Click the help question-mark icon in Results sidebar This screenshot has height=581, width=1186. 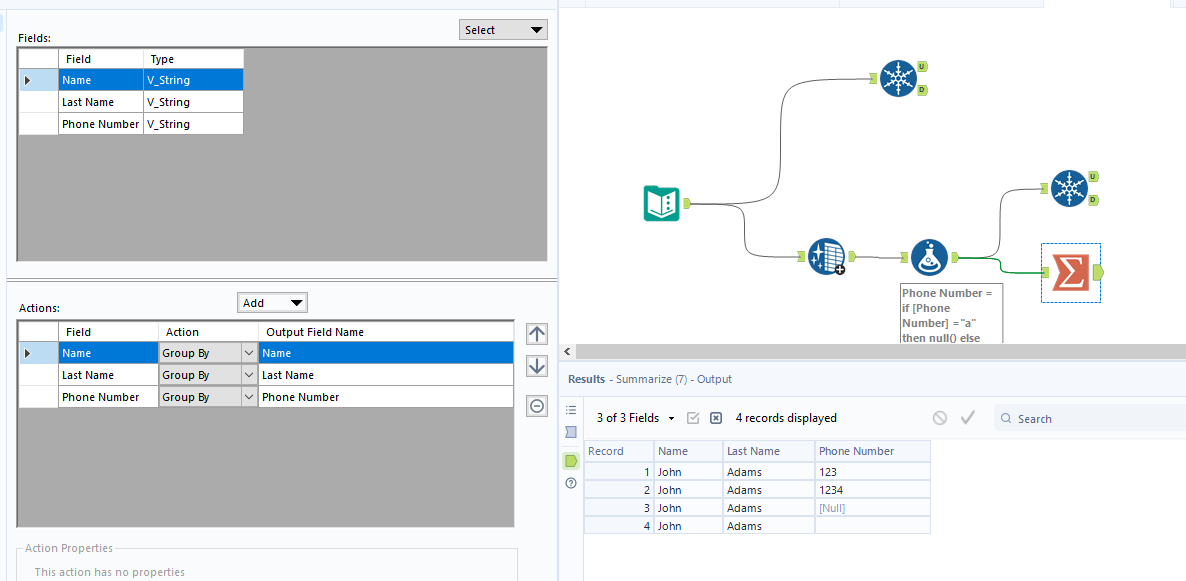point(571,483)
